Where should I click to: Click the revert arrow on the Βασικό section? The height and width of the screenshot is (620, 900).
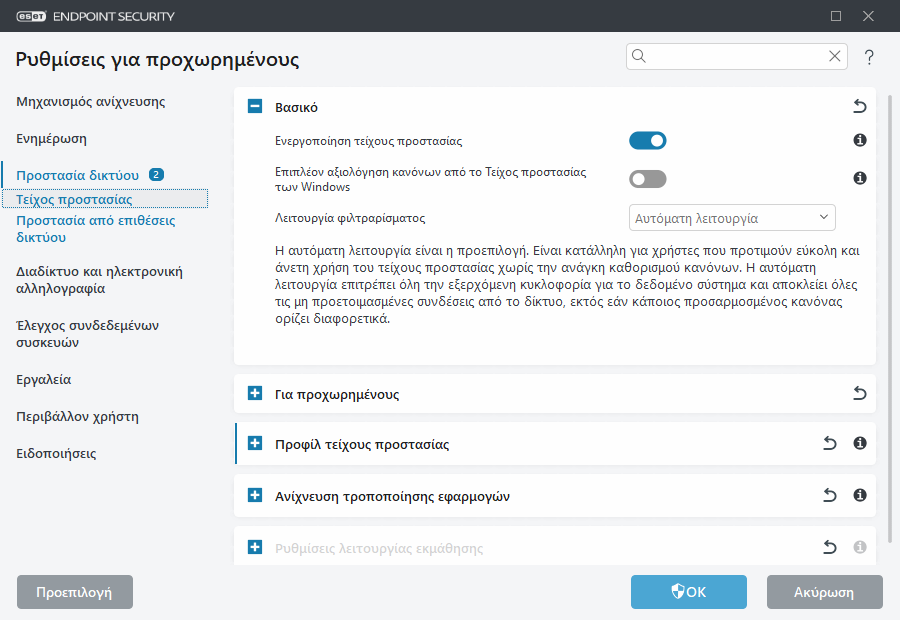pos(859,104)
